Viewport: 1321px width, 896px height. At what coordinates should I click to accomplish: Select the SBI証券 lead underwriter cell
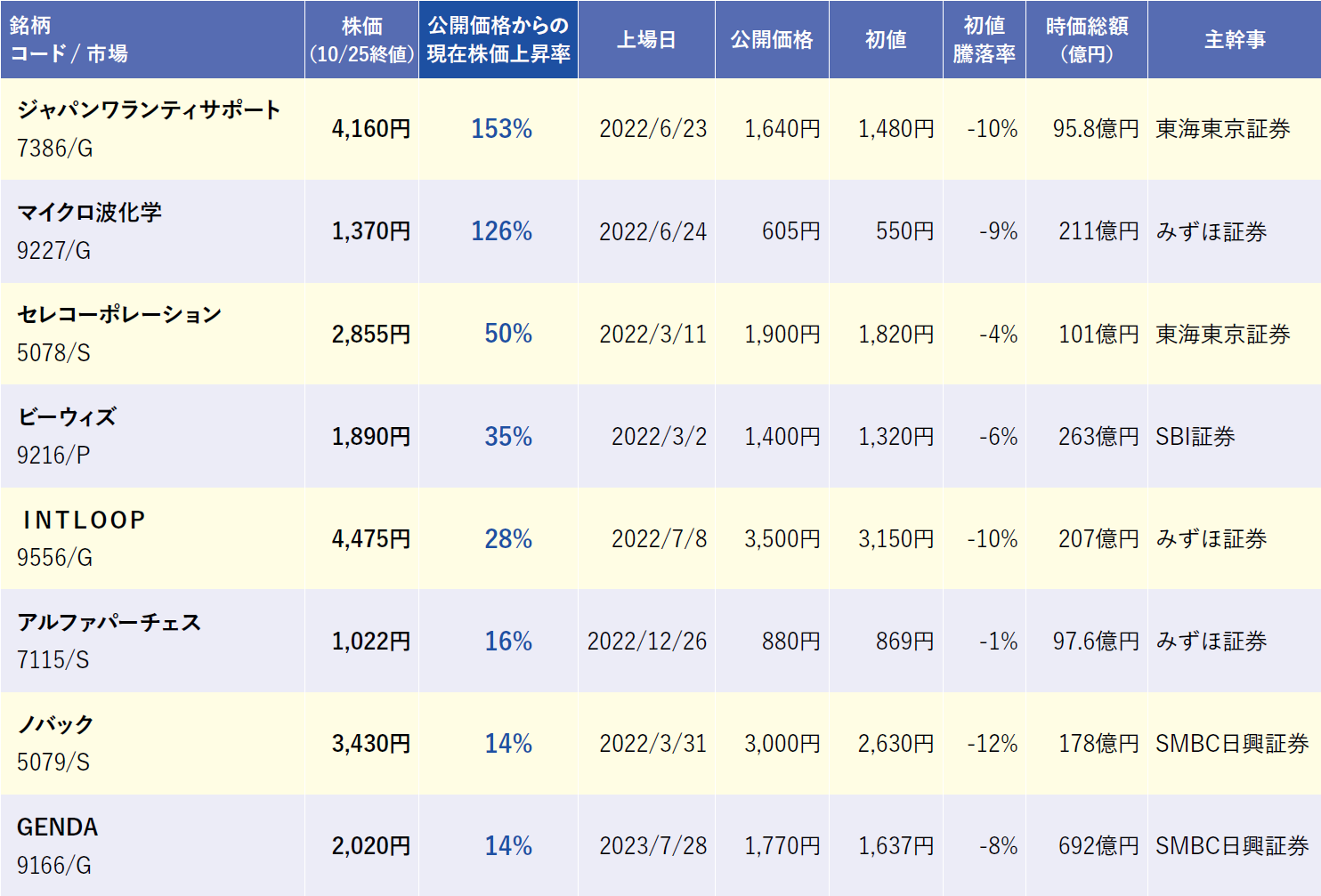pyautogui.click(x=1195, y=437)
